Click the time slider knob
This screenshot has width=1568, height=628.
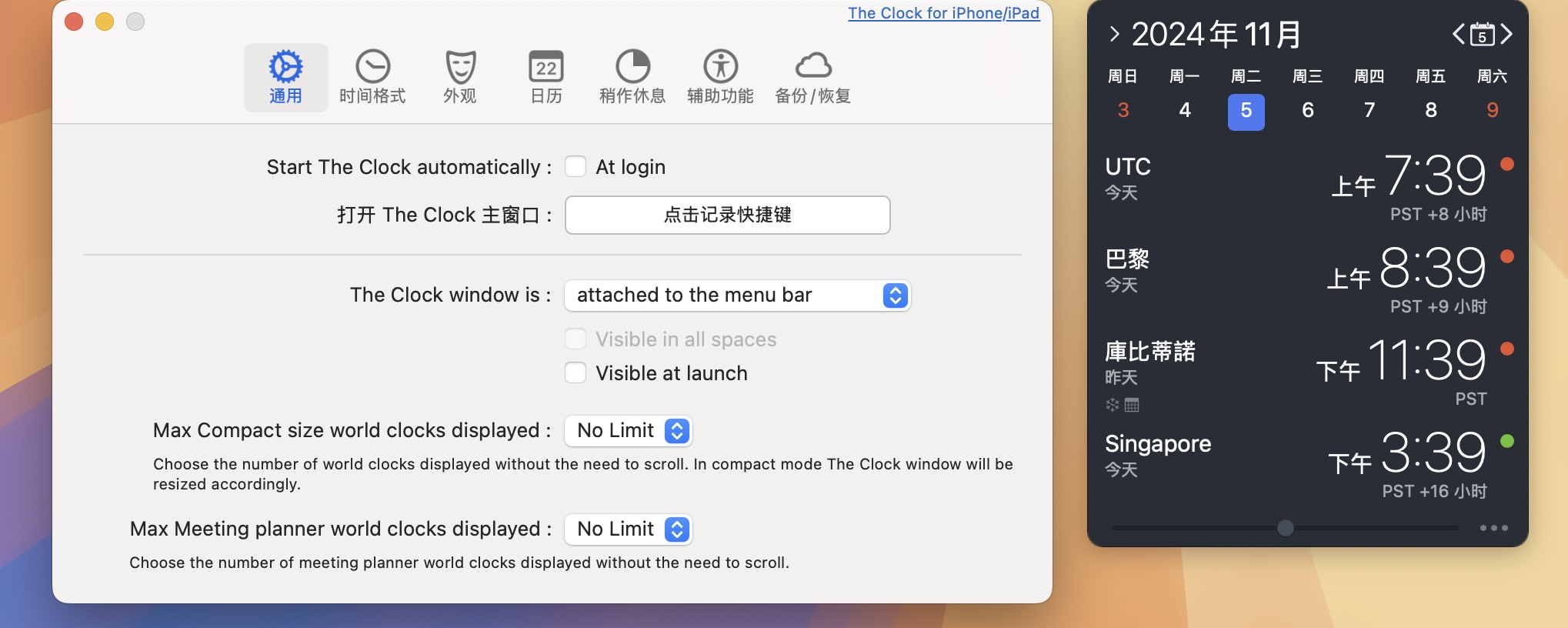coord(1285,528)
